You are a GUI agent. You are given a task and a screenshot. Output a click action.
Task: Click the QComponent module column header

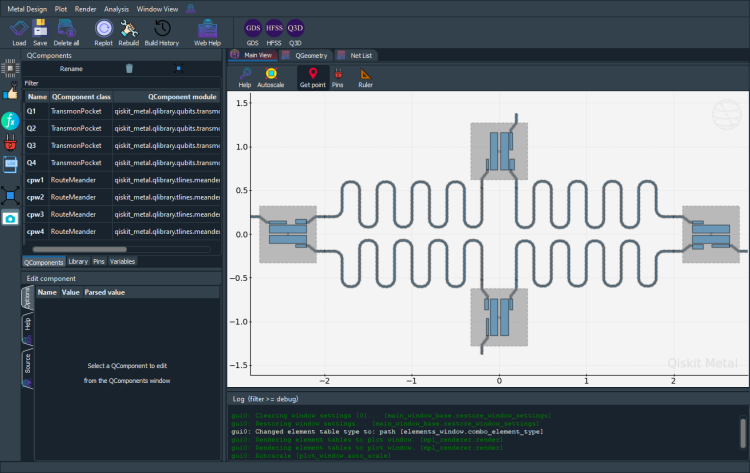pyautogui.click(x=166, y=97)
